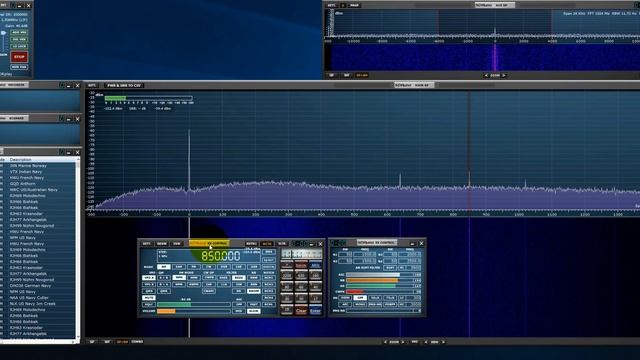This screenshot has width=640, height=360.
Task: Open SETT. in the RX Control panel
Action: [147, 244]
